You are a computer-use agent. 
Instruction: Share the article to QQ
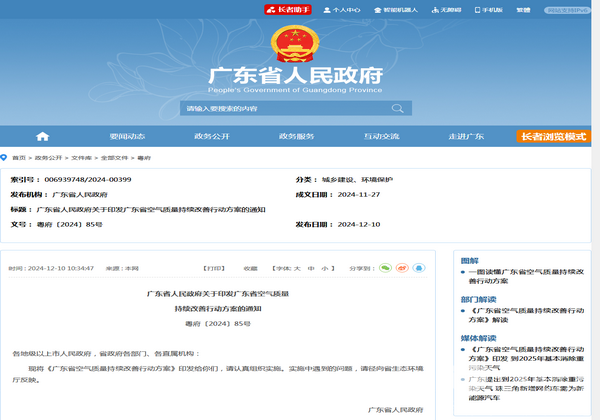coord(419,268)
